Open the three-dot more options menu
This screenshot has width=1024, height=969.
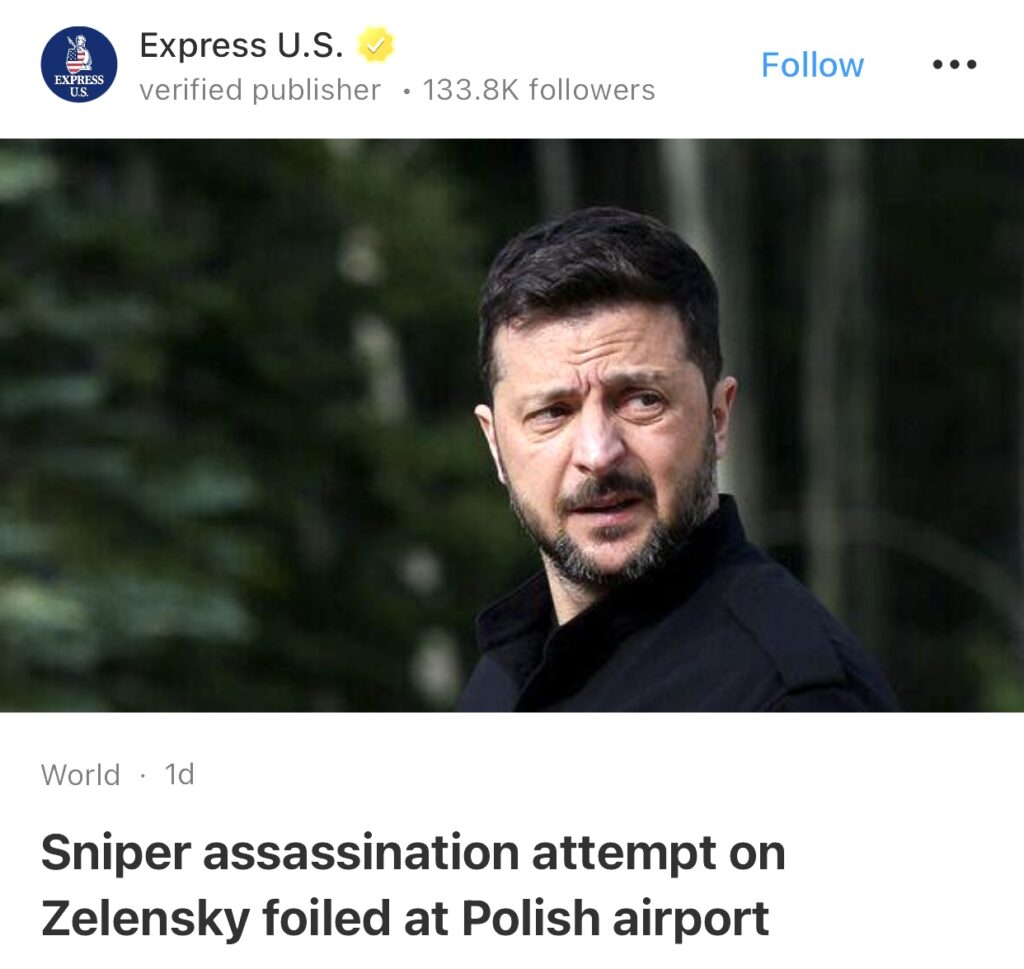coord(955,64)
